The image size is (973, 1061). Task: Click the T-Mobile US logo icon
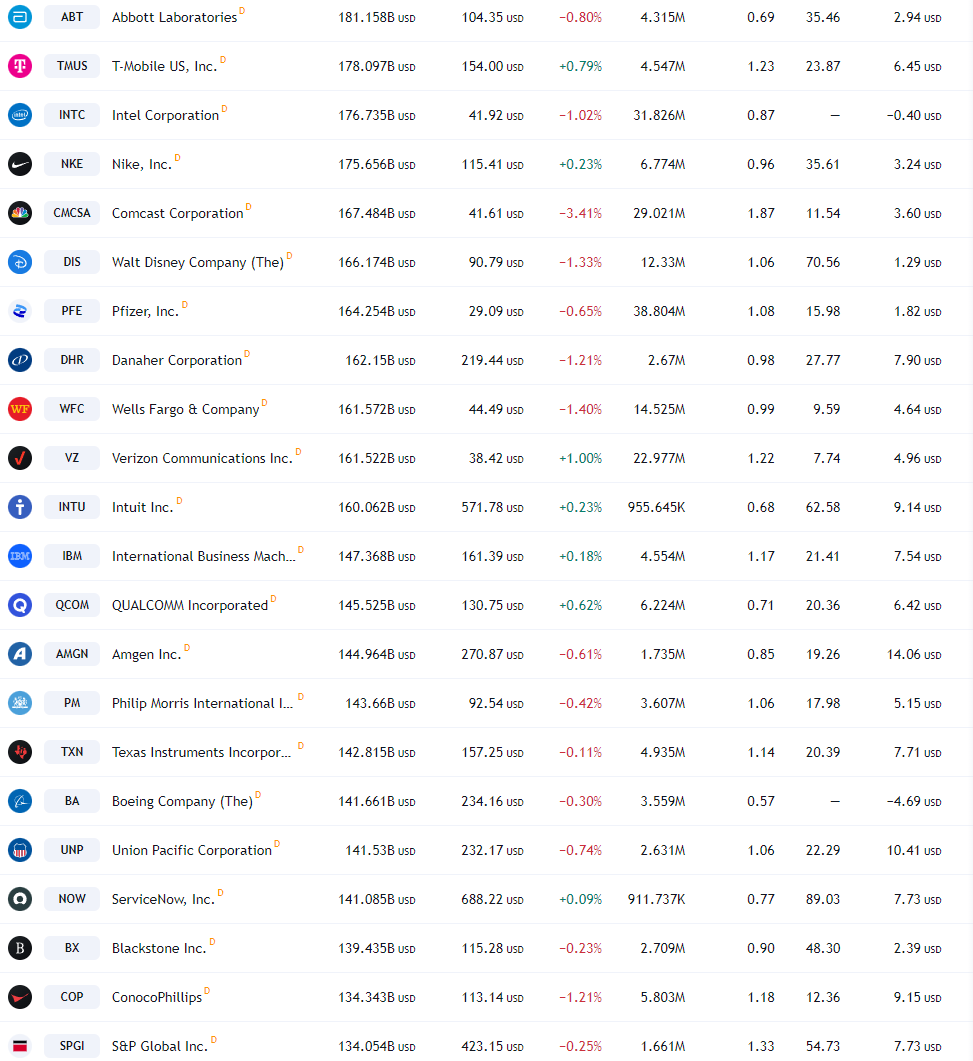(x=20, y=66)
